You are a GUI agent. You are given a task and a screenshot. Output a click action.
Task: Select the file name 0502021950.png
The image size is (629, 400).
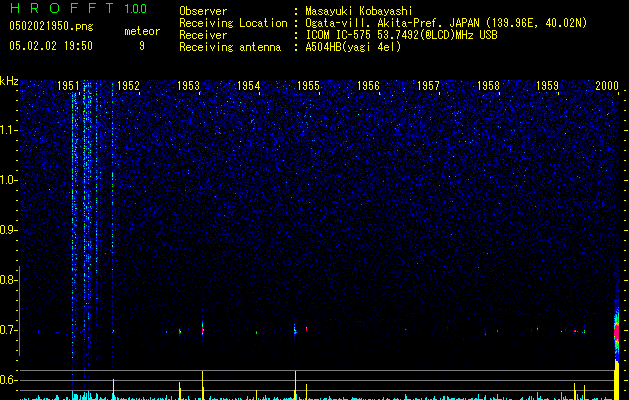(x=51, y=27)
